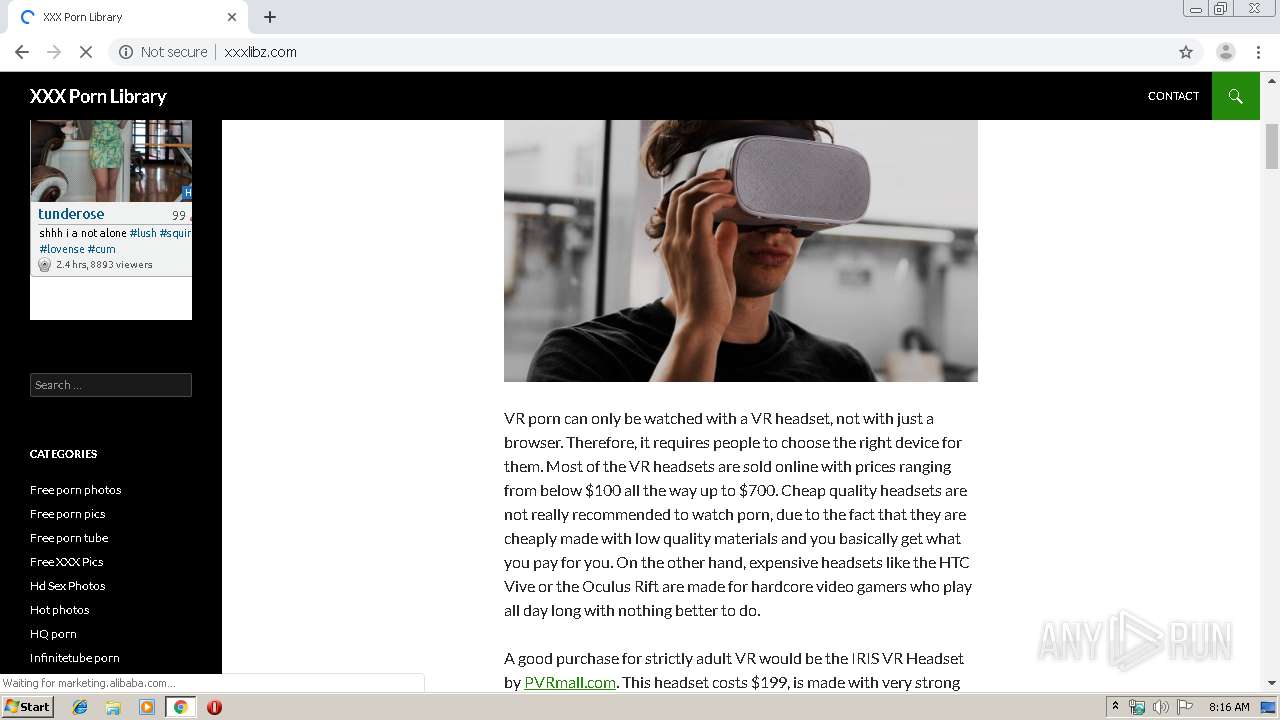Open the Action Center flag icon
Screen dimensions: 1280x720
(x=1185, y=707)
